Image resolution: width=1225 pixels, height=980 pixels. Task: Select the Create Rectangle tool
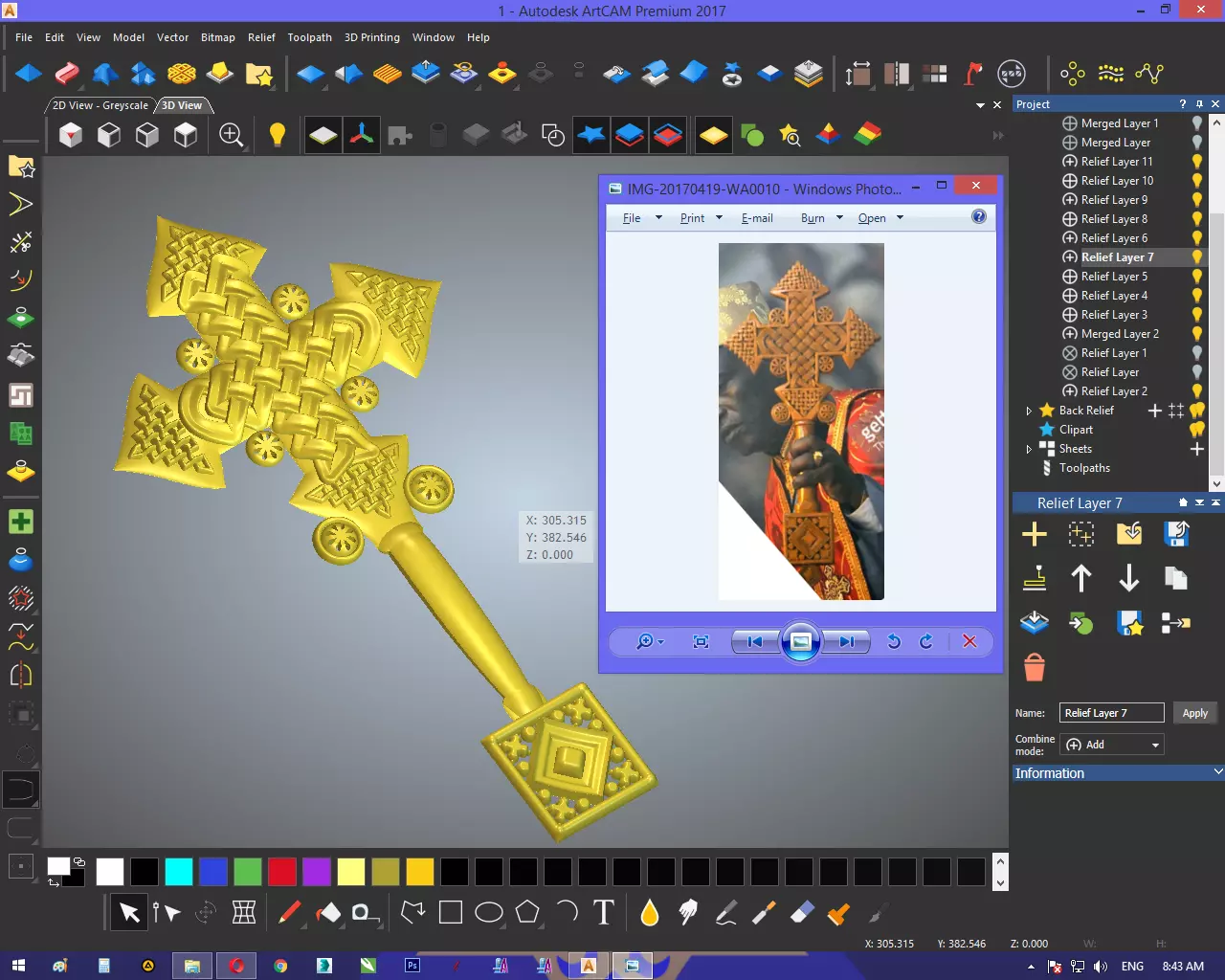point(450,913)
